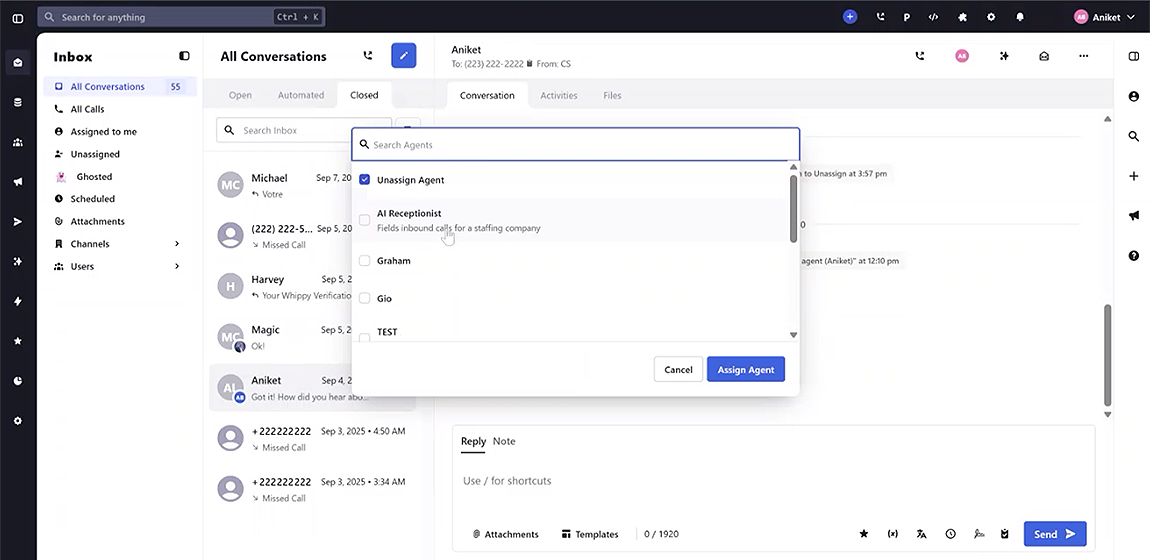Open the Aniket account dropdown
This screenshot has width=1150, height=560.
(1104, 17)
